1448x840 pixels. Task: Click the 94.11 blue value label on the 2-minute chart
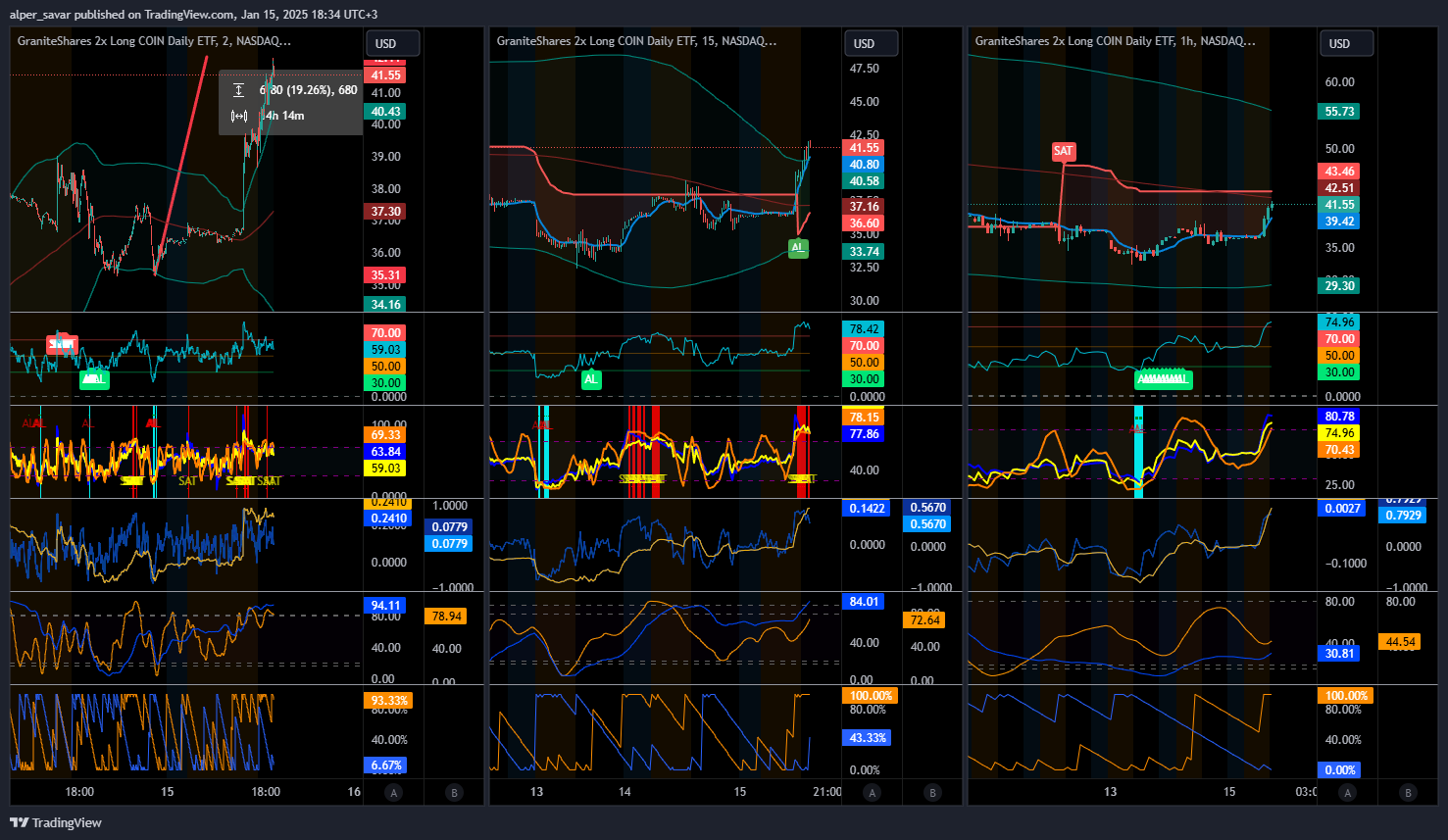385,606
